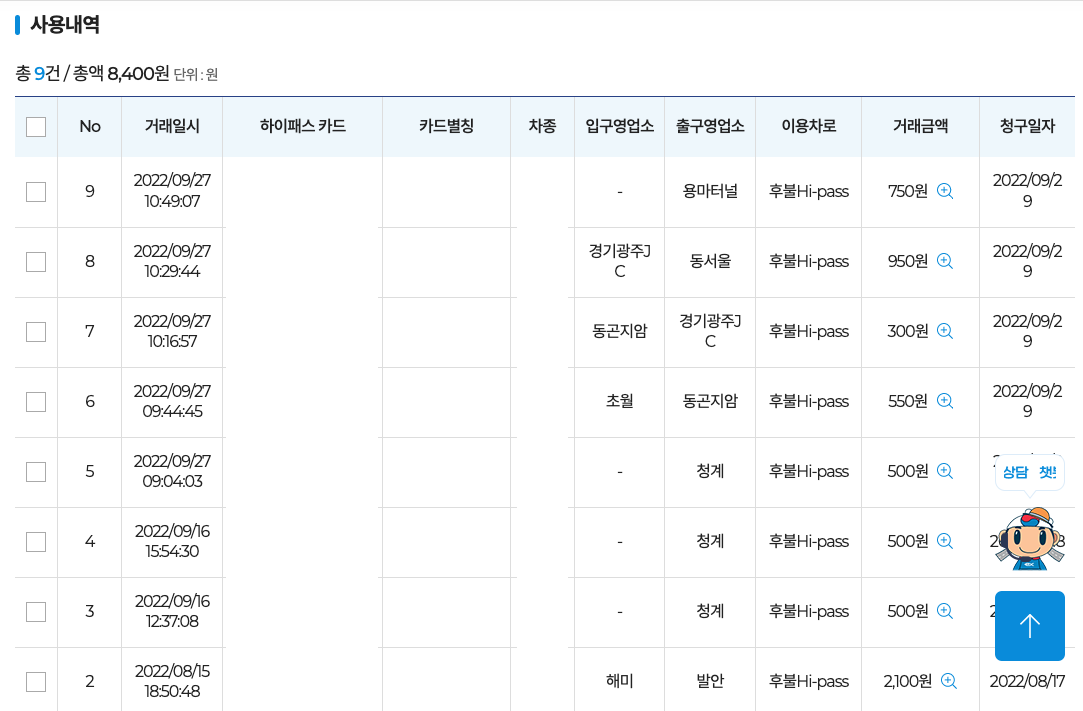Click the 거래일시 column header
The width and height of the screenshot is (1083, 711).
[x=172, y=127]
